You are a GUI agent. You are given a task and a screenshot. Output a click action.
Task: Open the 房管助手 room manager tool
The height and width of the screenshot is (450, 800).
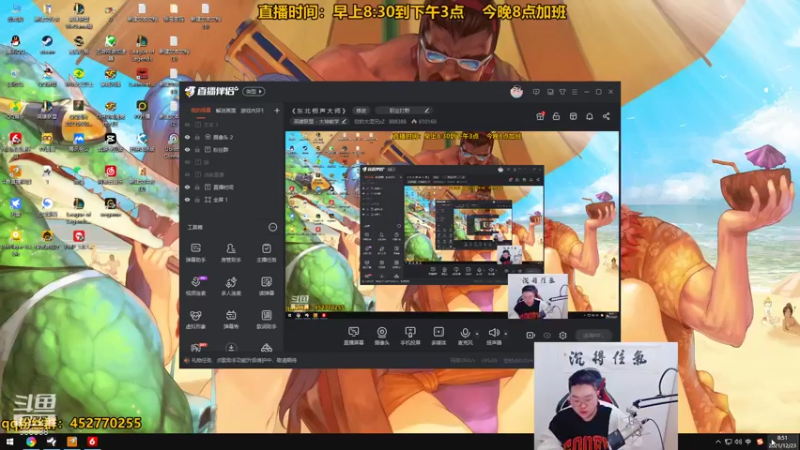231,253
